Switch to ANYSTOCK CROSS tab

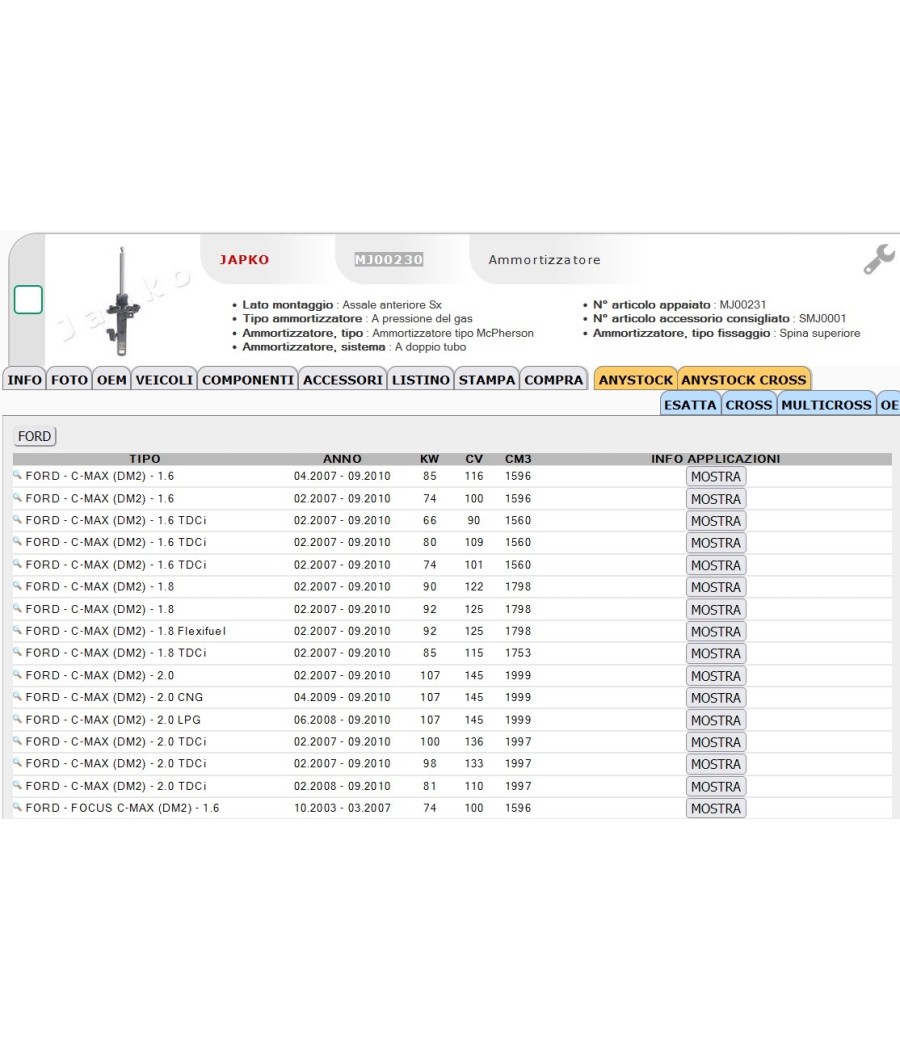[x=744, y=380]
